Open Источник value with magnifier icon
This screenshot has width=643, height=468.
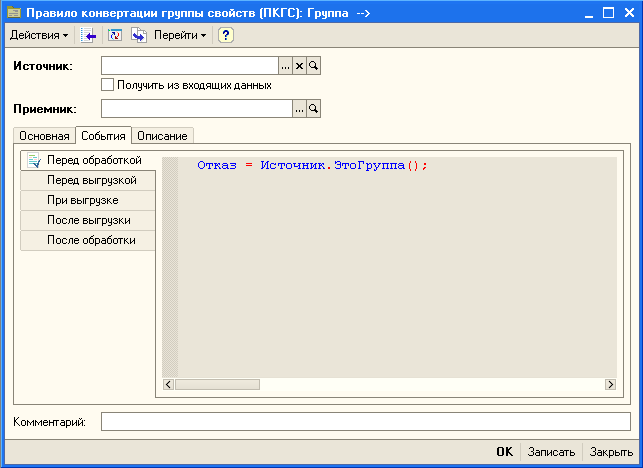313,66
